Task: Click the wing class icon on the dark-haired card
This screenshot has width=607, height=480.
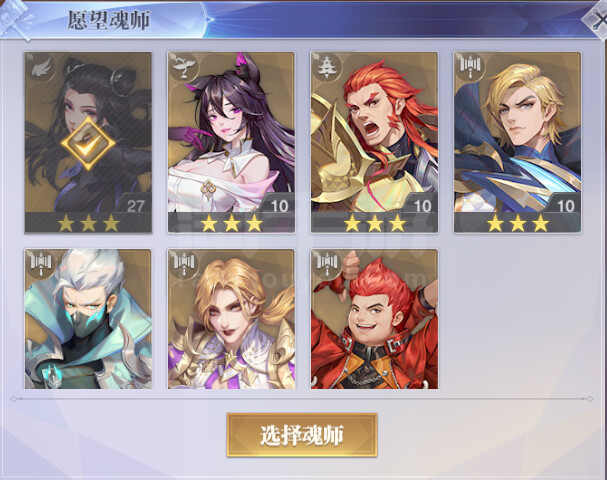Action: [x=40, y=68]
